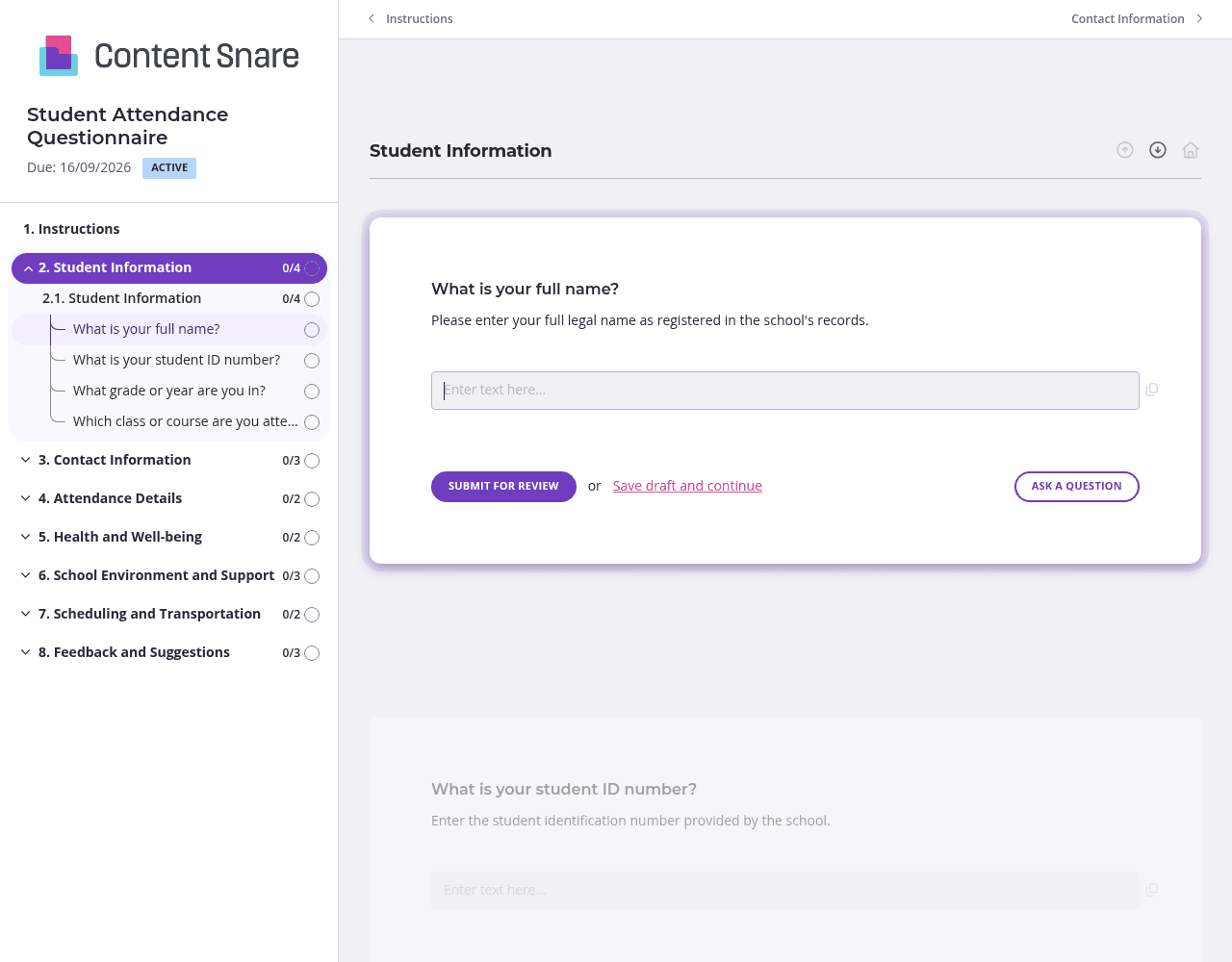
Task: Click the 0/3 count beside Contact Information
Action: tap(292, 461)
